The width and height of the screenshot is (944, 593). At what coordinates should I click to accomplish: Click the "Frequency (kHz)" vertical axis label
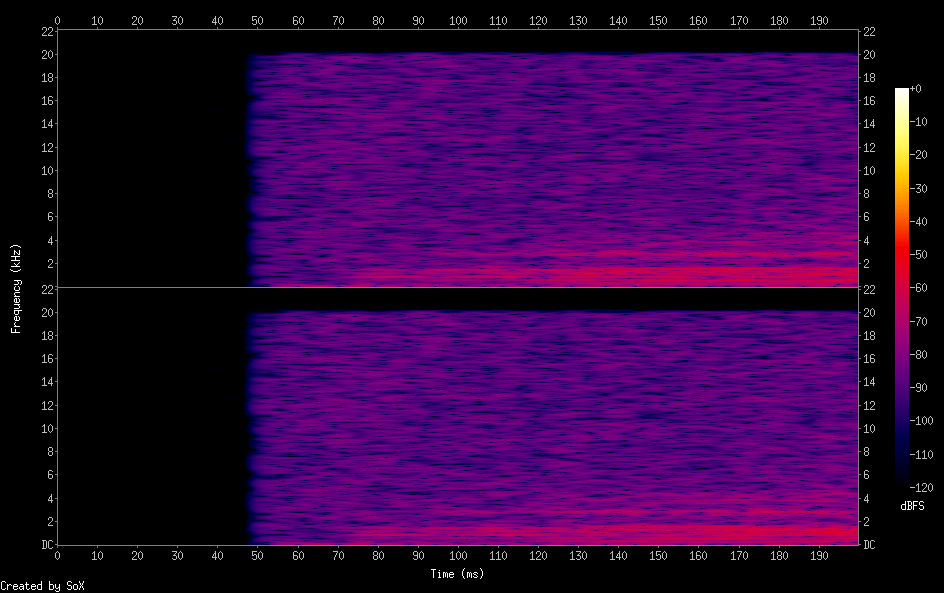click(x=16, y=287)
